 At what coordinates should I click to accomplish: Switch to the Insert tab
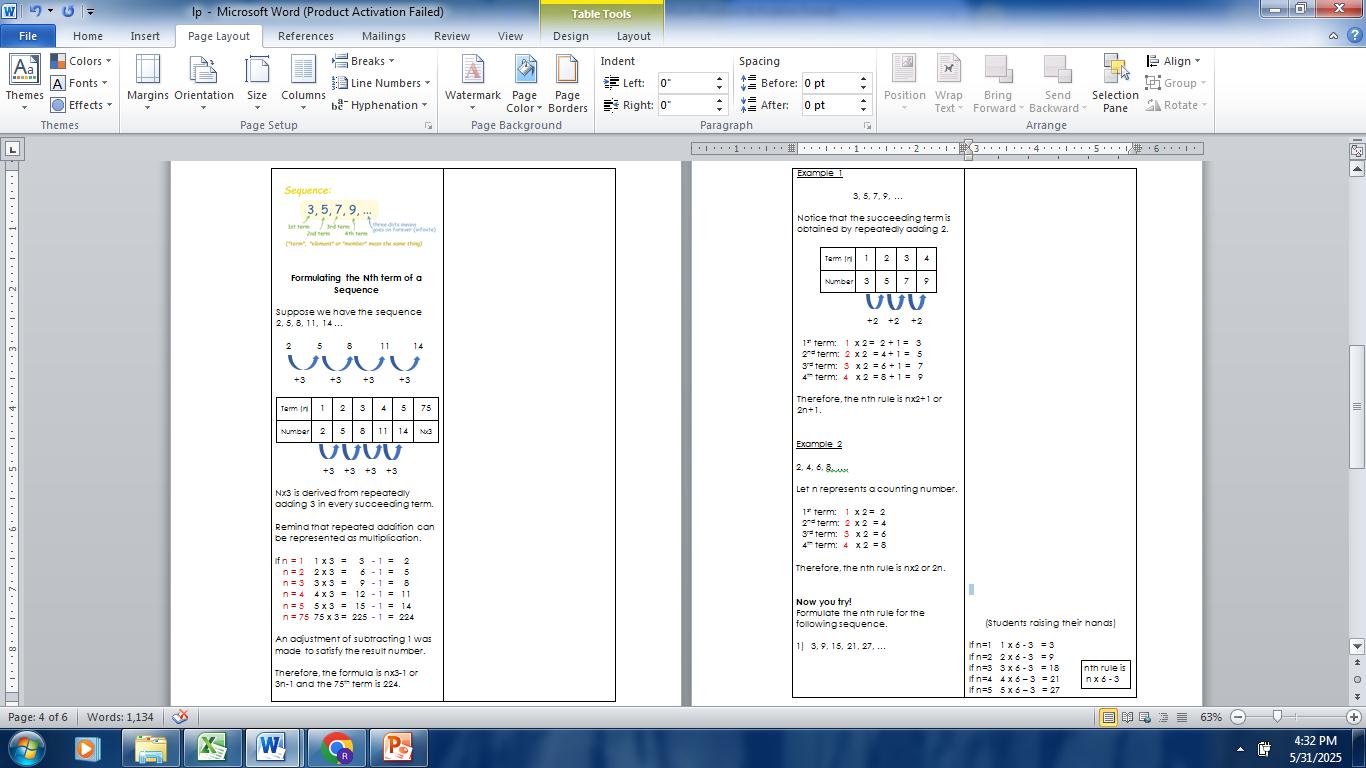coord(145,36)
